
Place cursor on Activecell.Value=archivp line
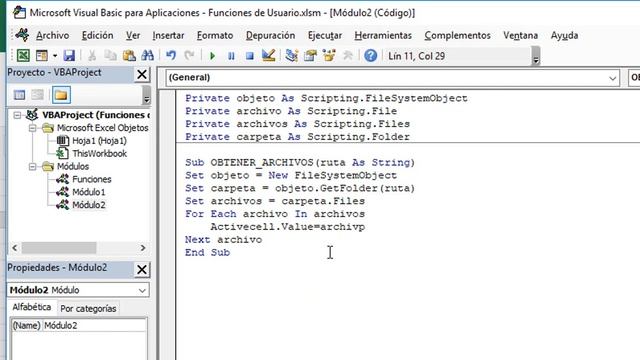pyautogui.click(x=287, y=227)
